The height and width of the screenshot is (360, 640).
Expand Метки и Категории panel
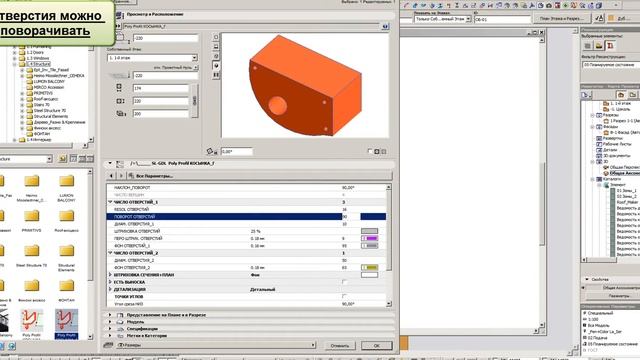tap(110, 336)
